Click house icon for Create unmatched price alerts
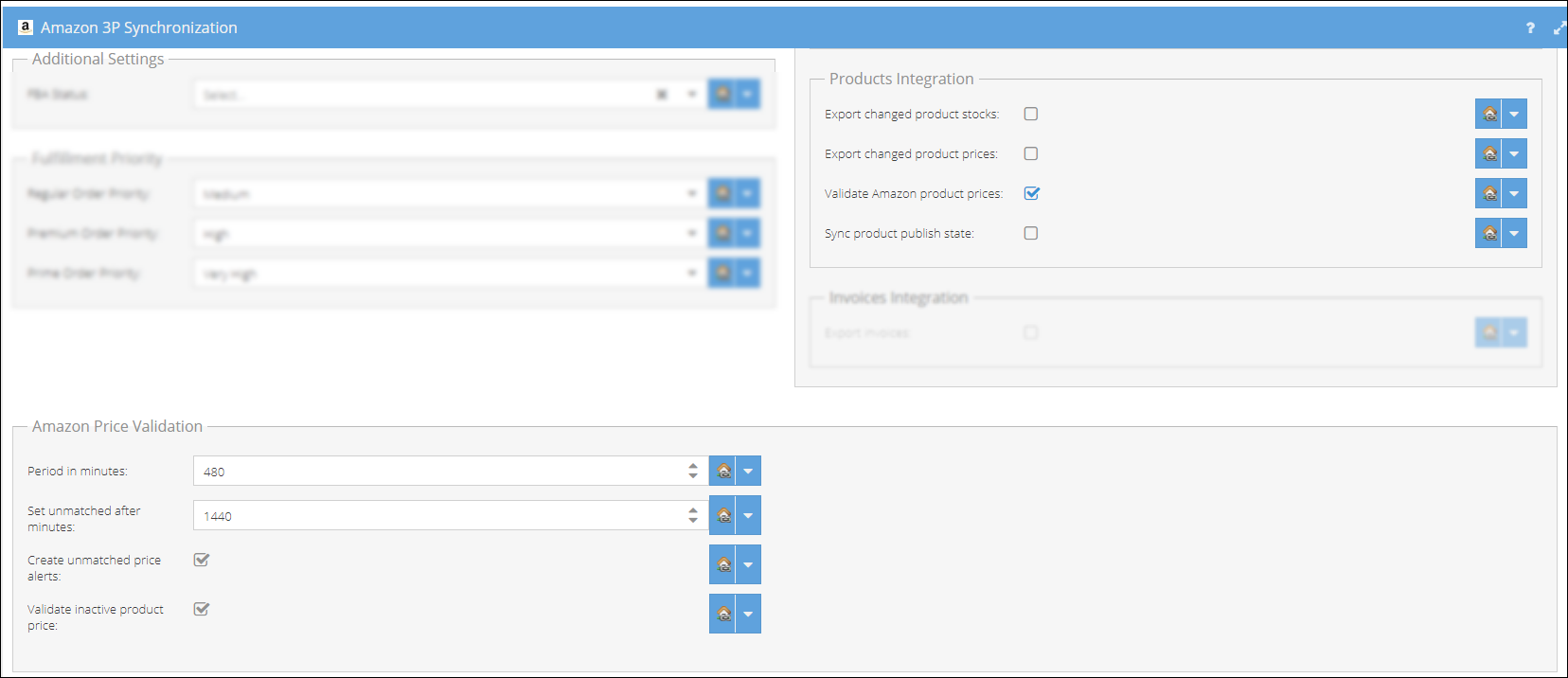 point(723,565)
